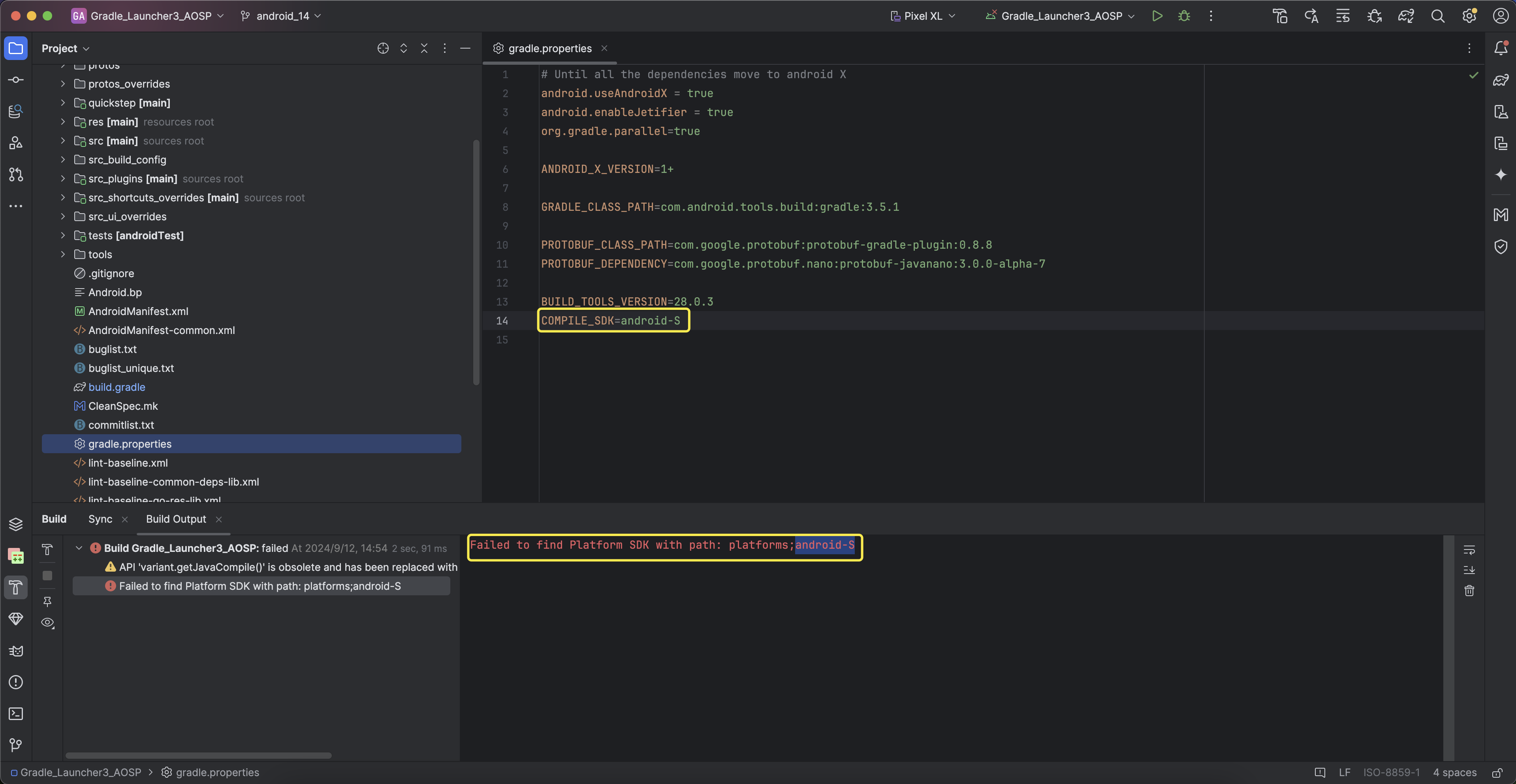Open editor tabs options menu

click(1469, 48)
